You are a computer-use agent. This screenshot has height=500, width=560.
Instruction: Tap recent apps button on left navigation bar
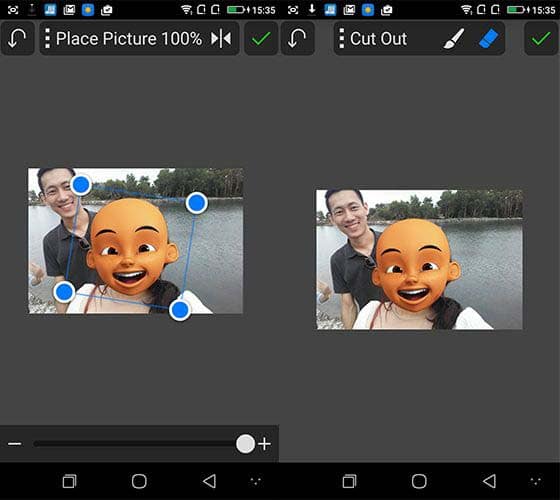pos(69,481)
